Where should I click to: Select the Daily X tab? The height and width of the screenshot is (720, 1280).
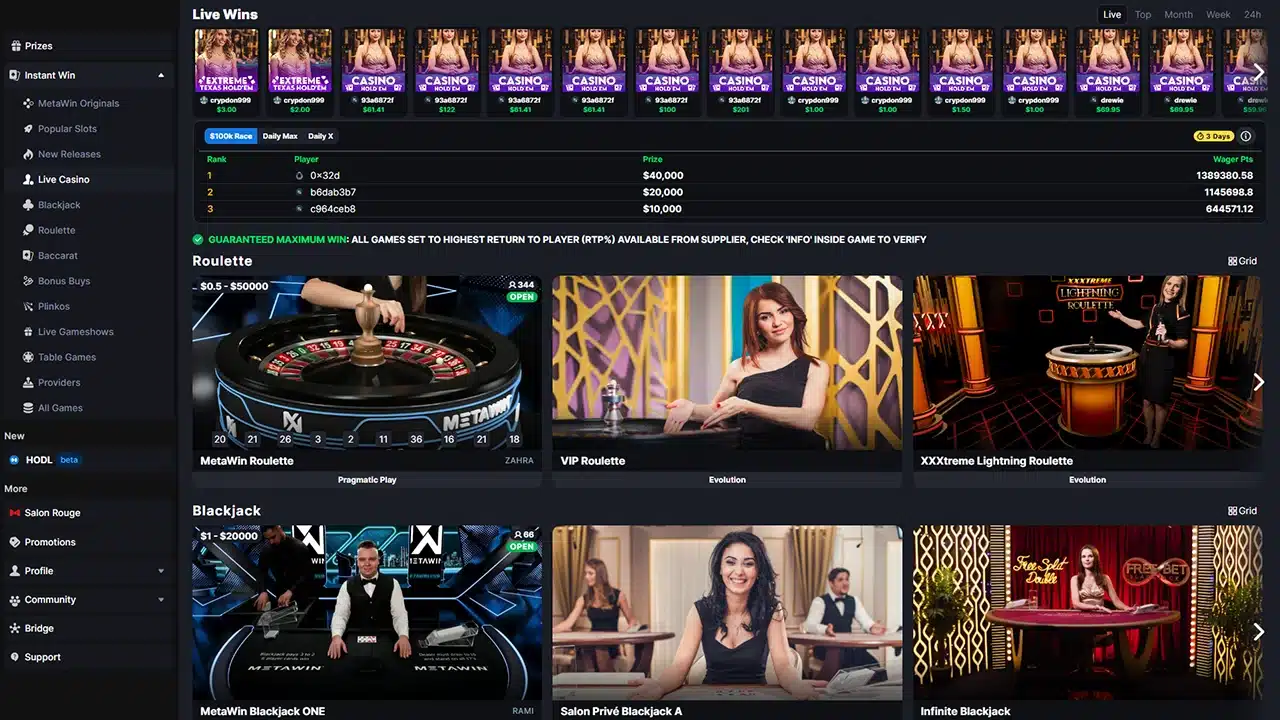pos(321,136)
